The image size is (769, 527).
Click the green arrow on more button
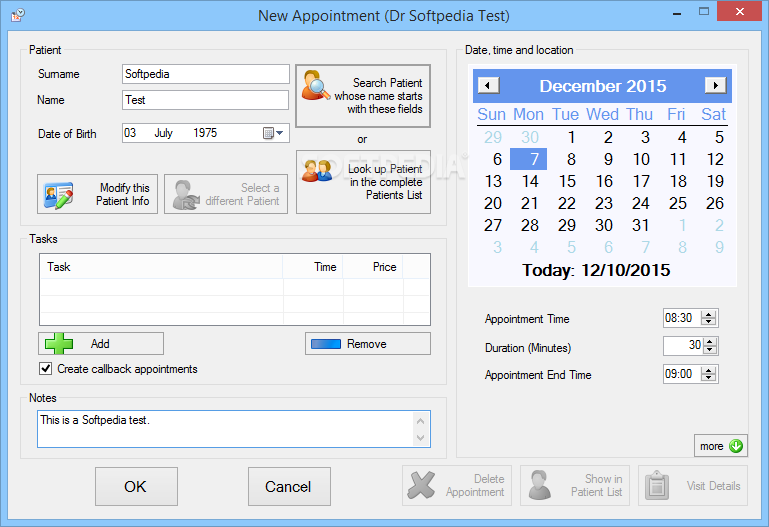(x=736, y=446)
